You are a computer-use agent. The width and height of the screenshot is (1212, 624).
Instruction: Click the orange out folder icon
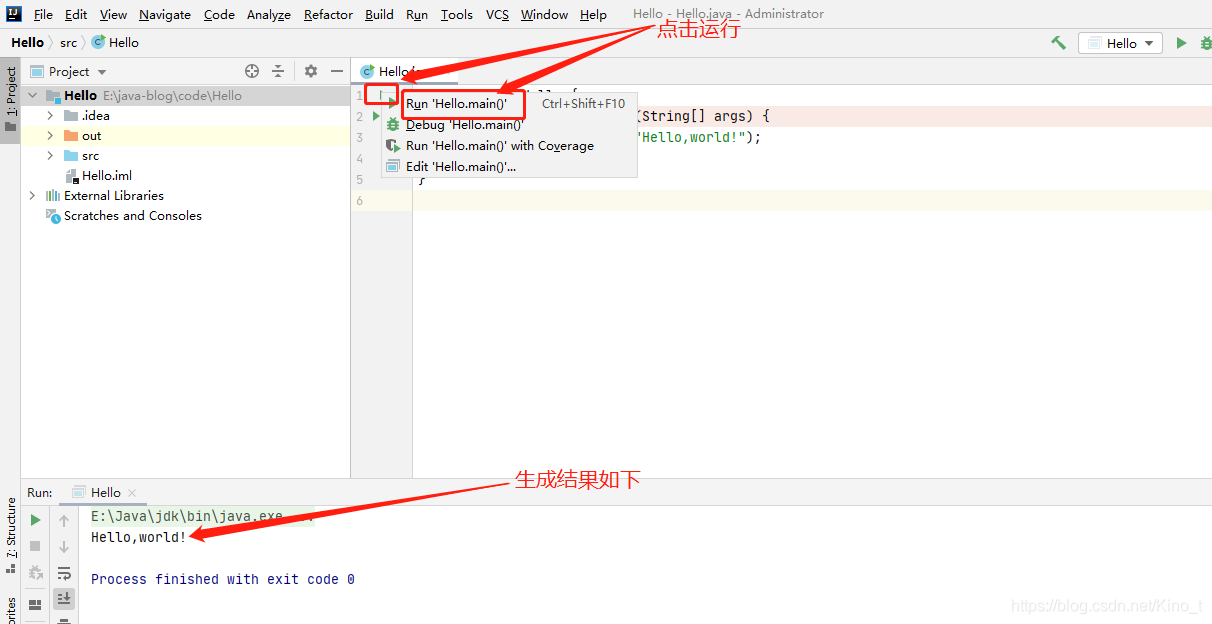click(x=71, y=136)
